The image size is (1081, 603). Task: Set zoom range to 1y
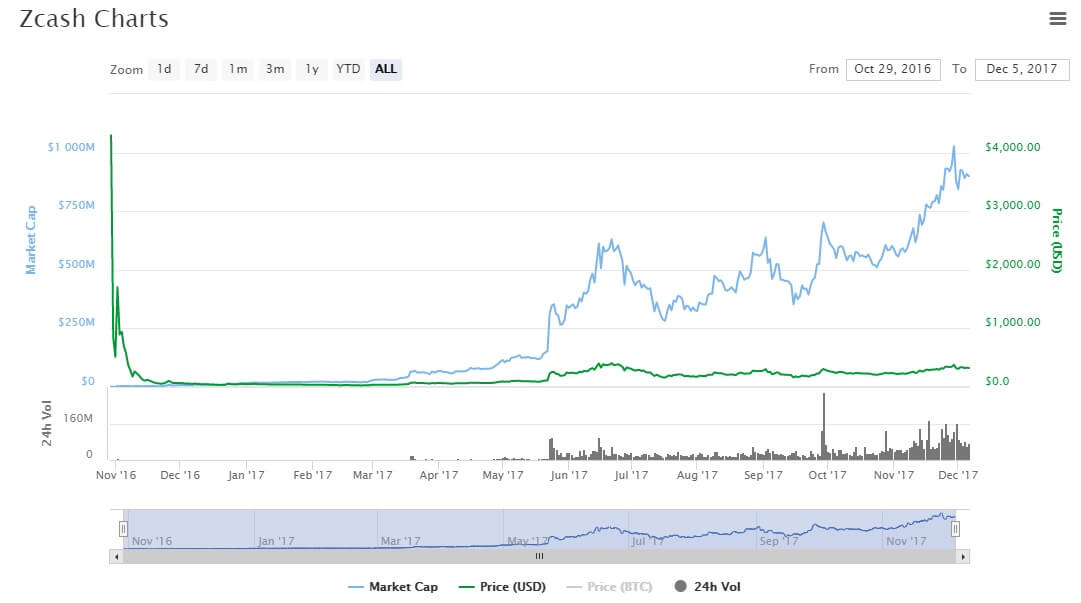pos(312,69)
